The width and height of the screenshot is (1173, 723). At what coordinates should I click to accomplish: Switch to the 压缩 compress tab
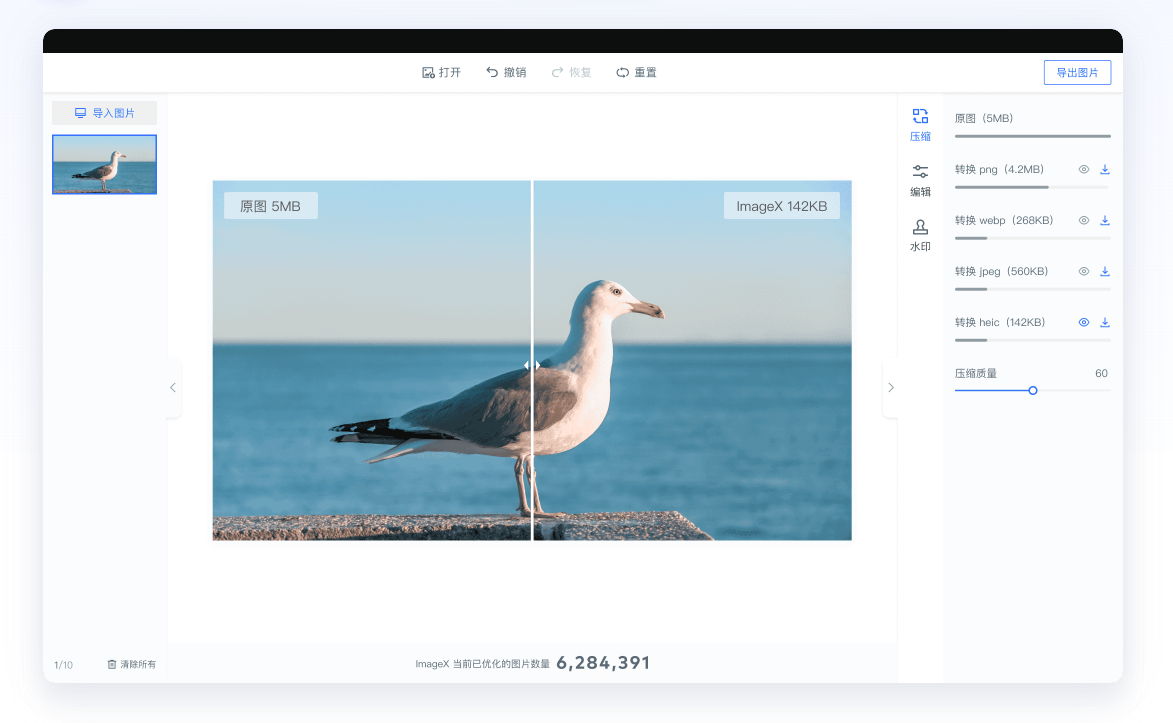coord(920,125)
